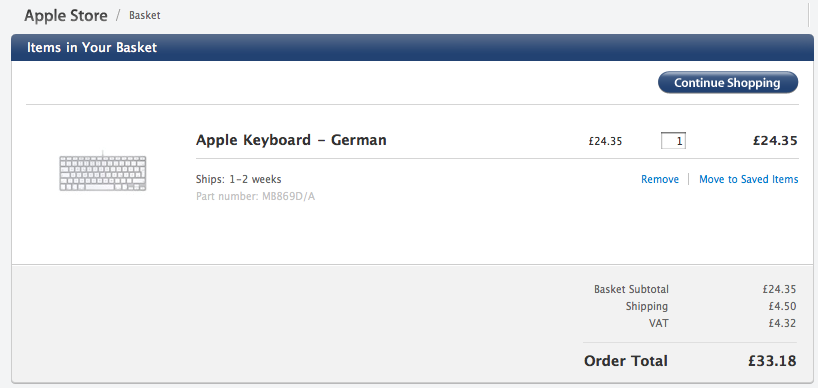Click the Part number MB869D/A text
Screen dimensions: 818x388
(x=256, y=197)
